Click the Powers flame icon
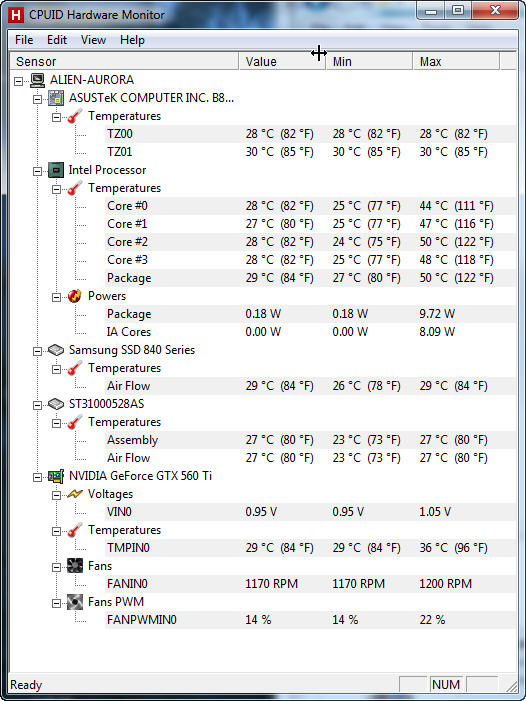The height and width of the screenshot is (701, 526). click(x=75, y=296)
